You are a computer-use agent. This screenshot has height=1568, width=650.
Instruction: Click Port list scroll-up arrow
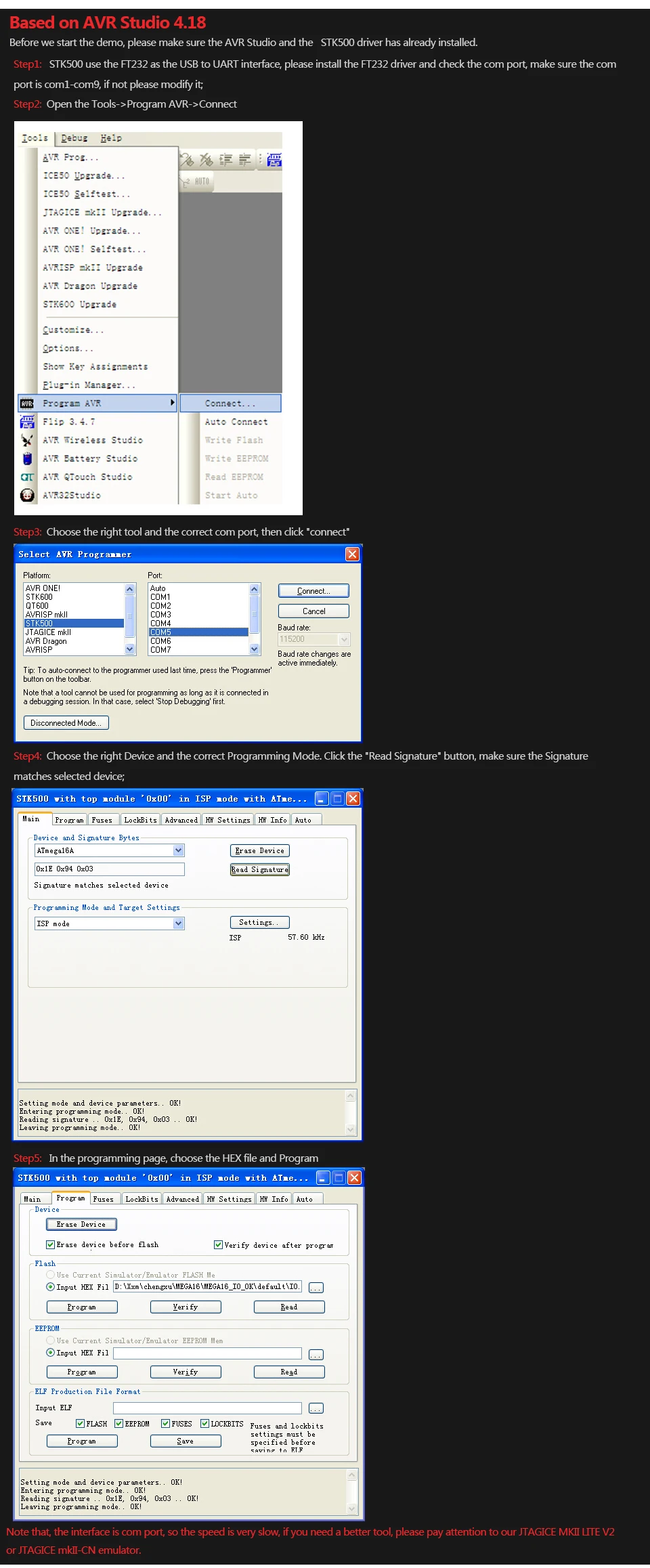coord(255,589)
